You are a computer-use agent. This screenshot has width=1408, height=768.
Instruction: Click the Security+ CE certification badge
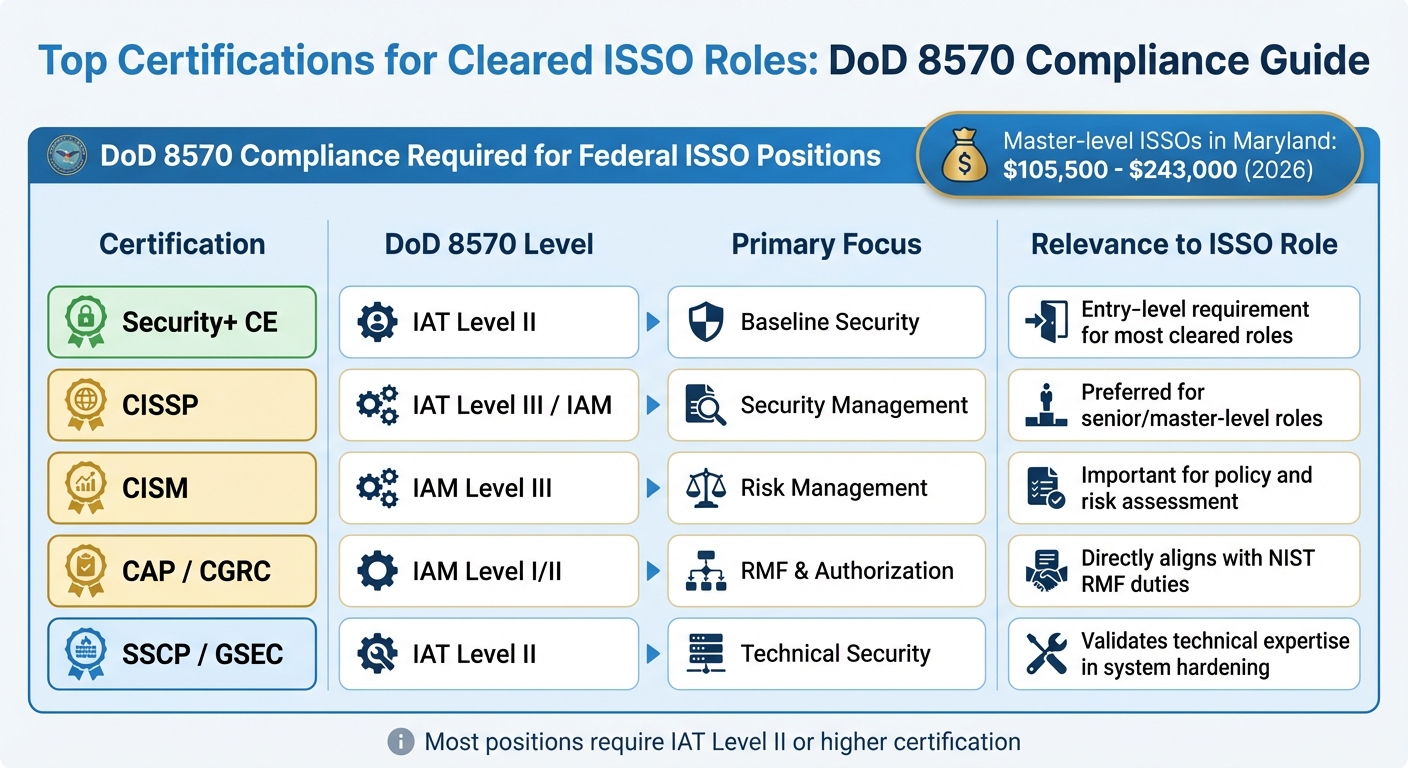[181, 322]
